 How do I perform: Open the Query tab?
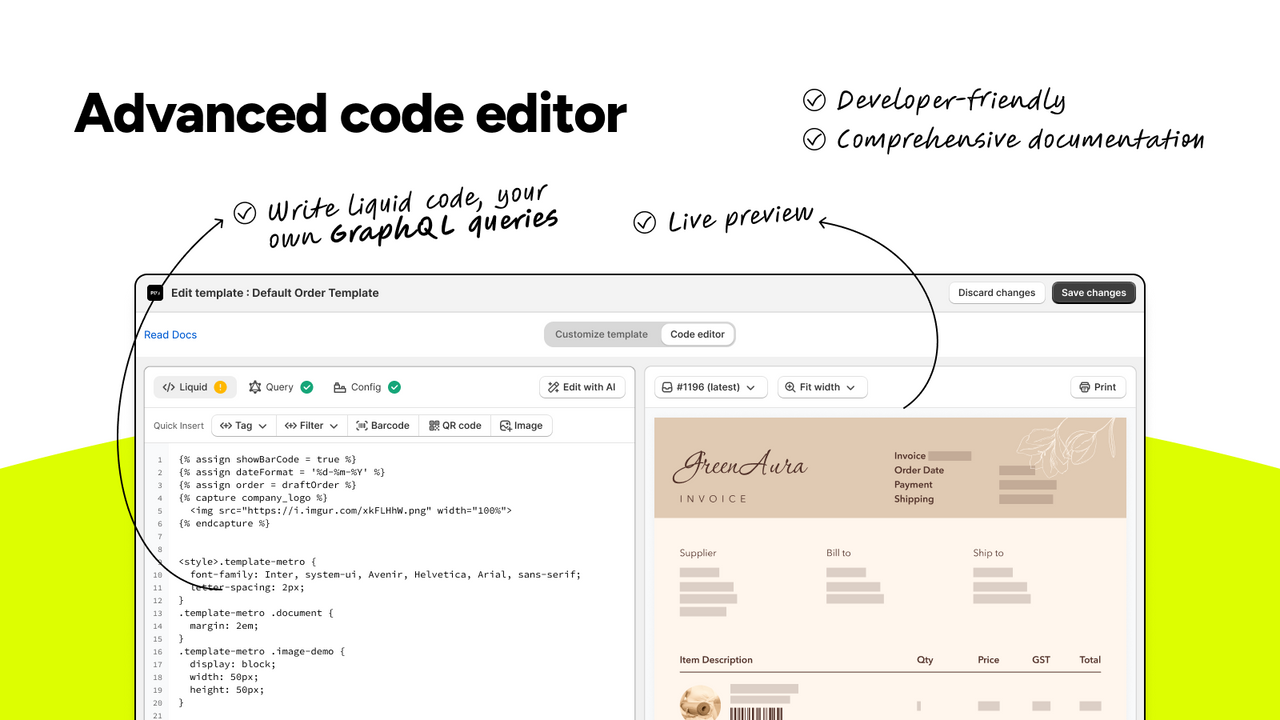coord(280,387)
